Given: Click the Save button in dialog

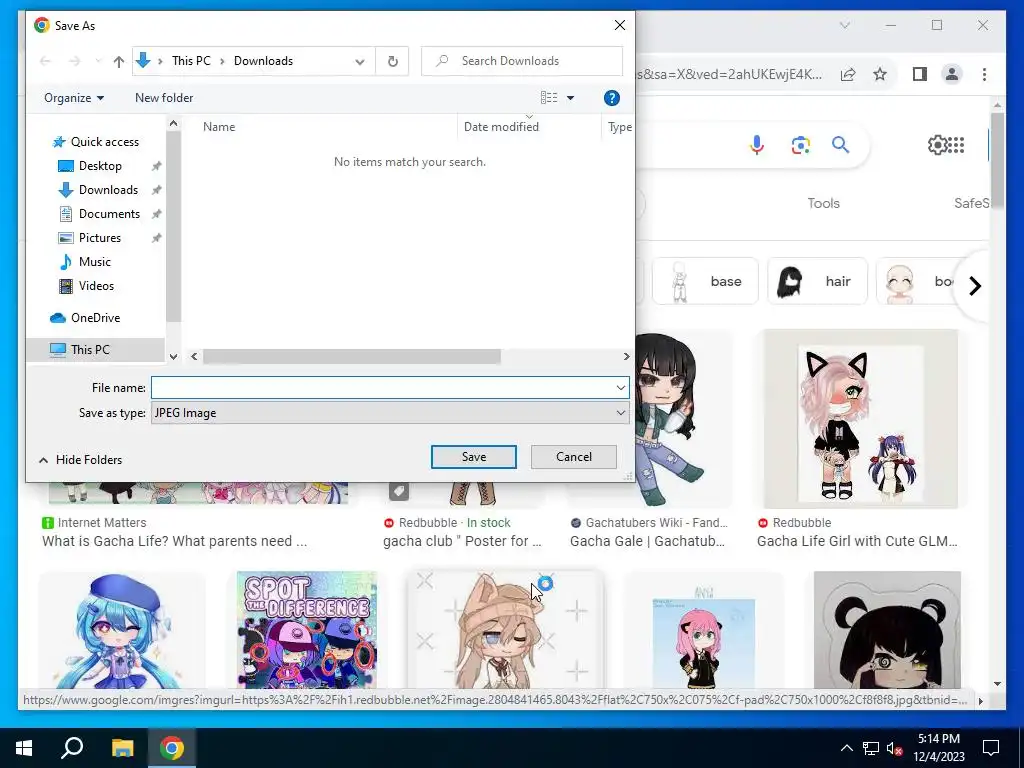Looking at the screenshot, I should [x=473, y=457].
